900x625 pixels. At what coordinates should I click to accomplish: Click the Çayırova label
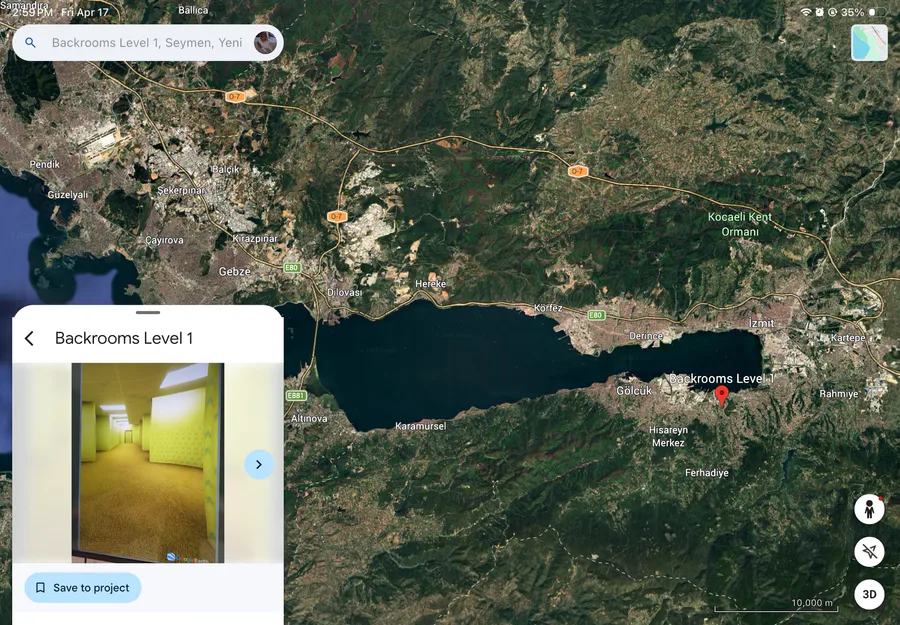click(164, 240)
